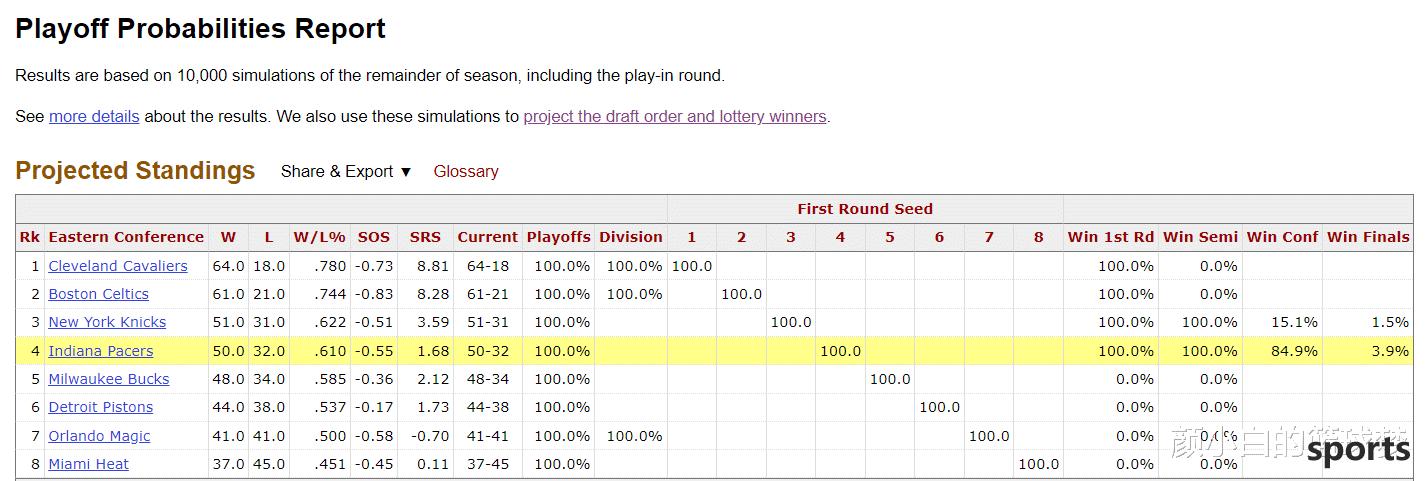Open the Glossary link
The width and height of the screenshot is (1425, 481).
[x=466, y=172]
